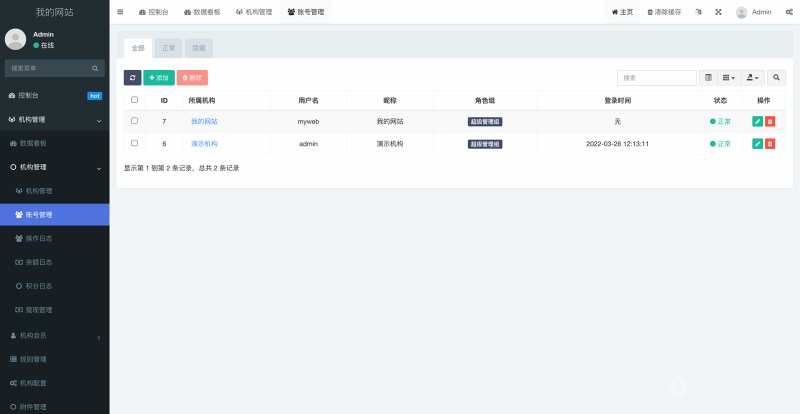Screen dimensions: 800x414
Task: Expand 机构会员 menu in sidebar
Action: [55, 336]
